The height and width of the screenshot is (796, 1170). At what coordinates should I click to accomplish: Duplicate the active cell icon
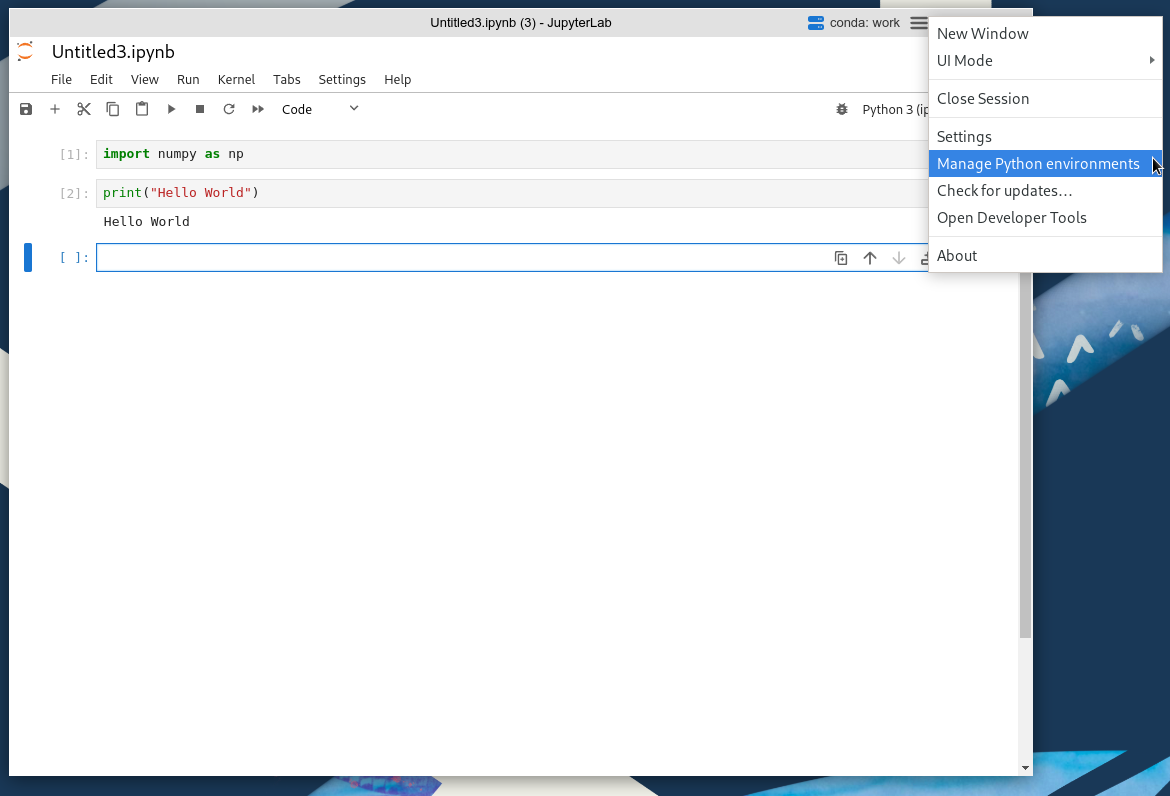tap(841, 257)
